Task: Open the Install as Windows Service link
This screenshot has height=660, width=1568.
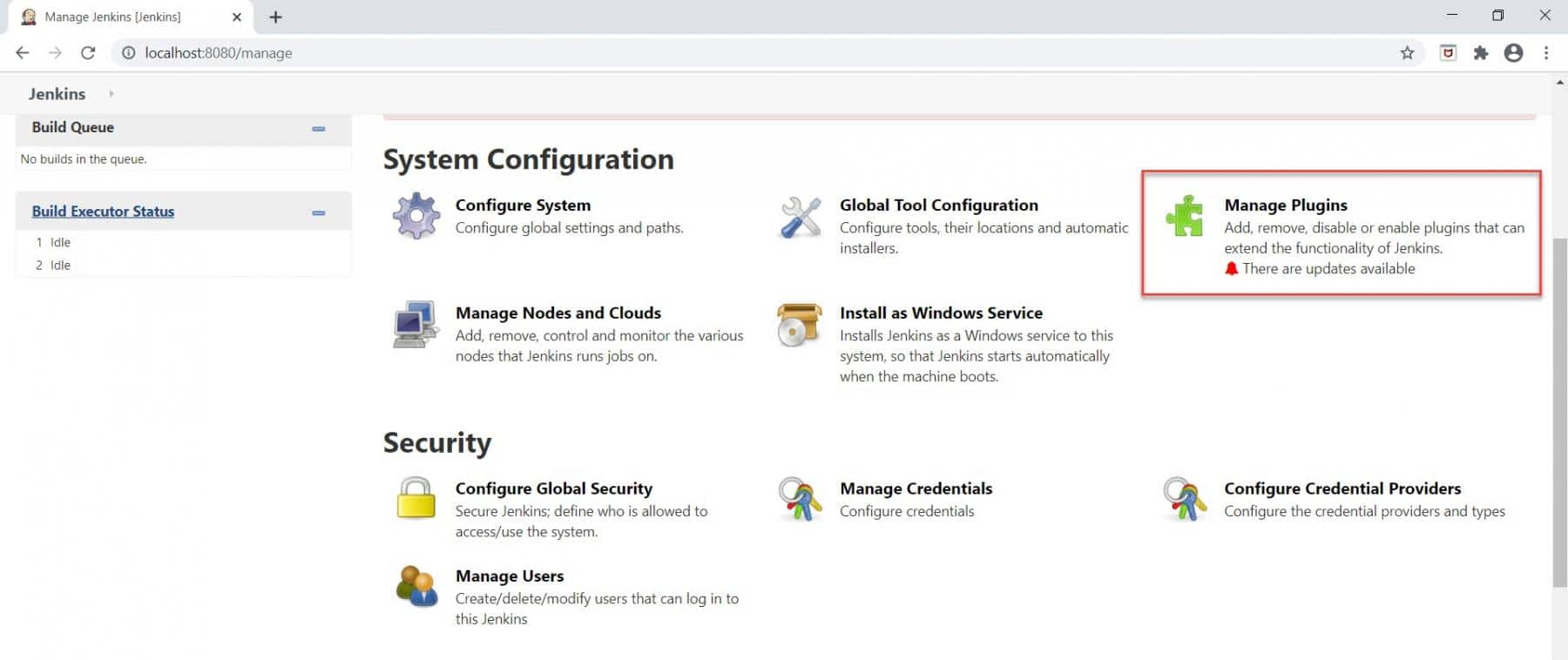Action: (941, 313)
